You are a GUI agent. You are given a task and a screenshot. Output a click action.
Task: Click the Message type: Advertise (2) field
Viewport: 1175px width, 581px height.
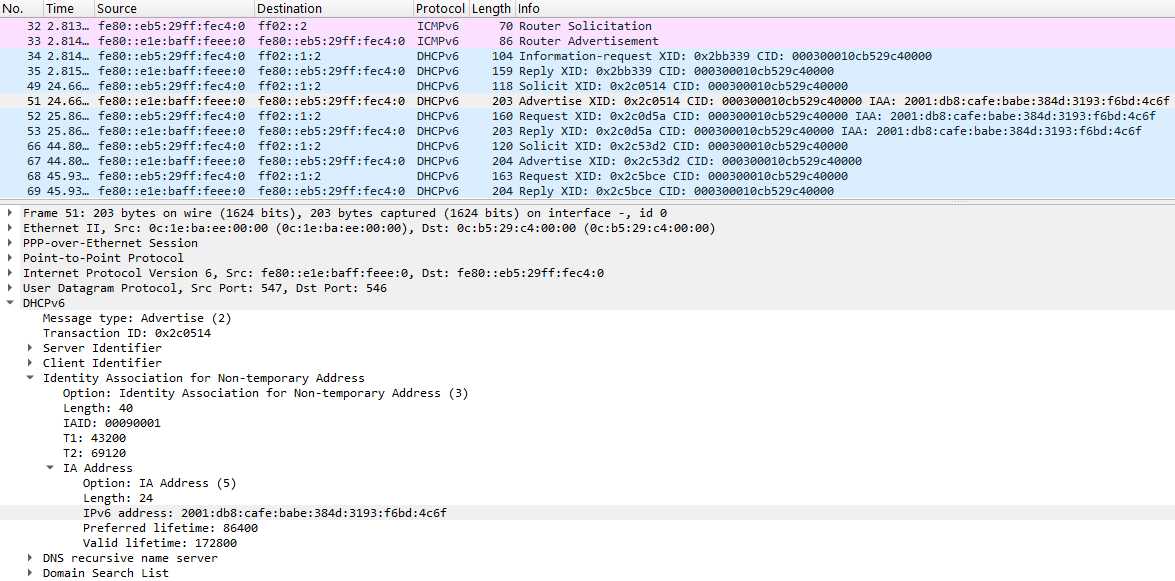click(137, 318)
